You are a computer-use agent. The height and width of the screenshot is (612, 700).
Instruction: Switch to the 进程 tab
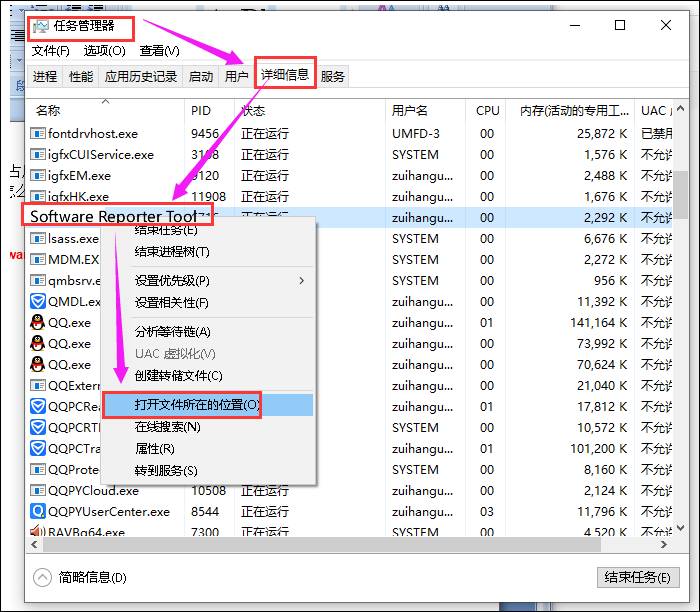pos(45,76)
